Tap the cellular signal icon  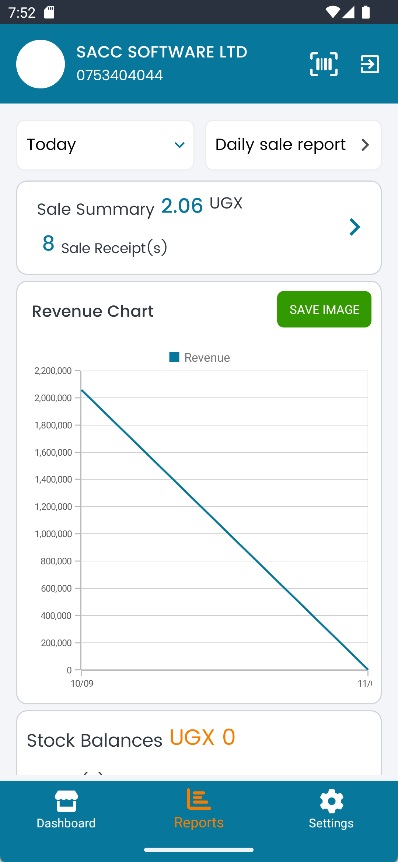pos(348,12)
